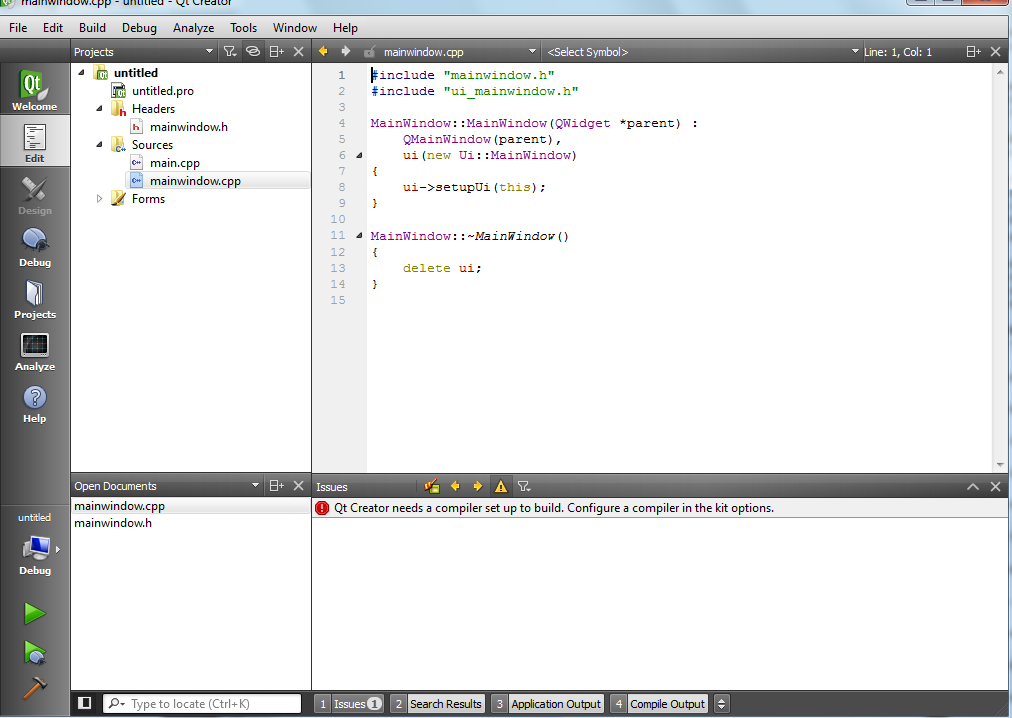Open the Build menu
The height and width of the screenshot is (718, 1012).
(x=92, y=28)
